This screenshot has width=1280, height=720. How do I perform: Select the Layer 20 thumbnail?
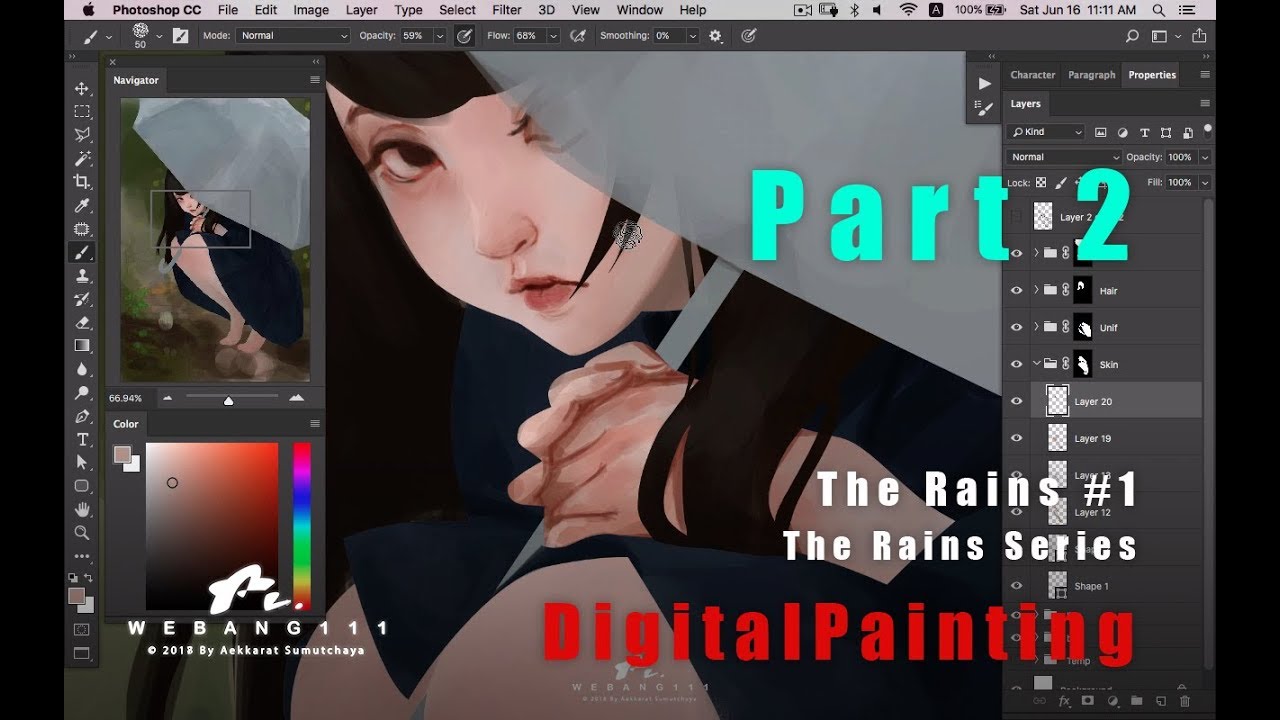[x=1057, y=401]
